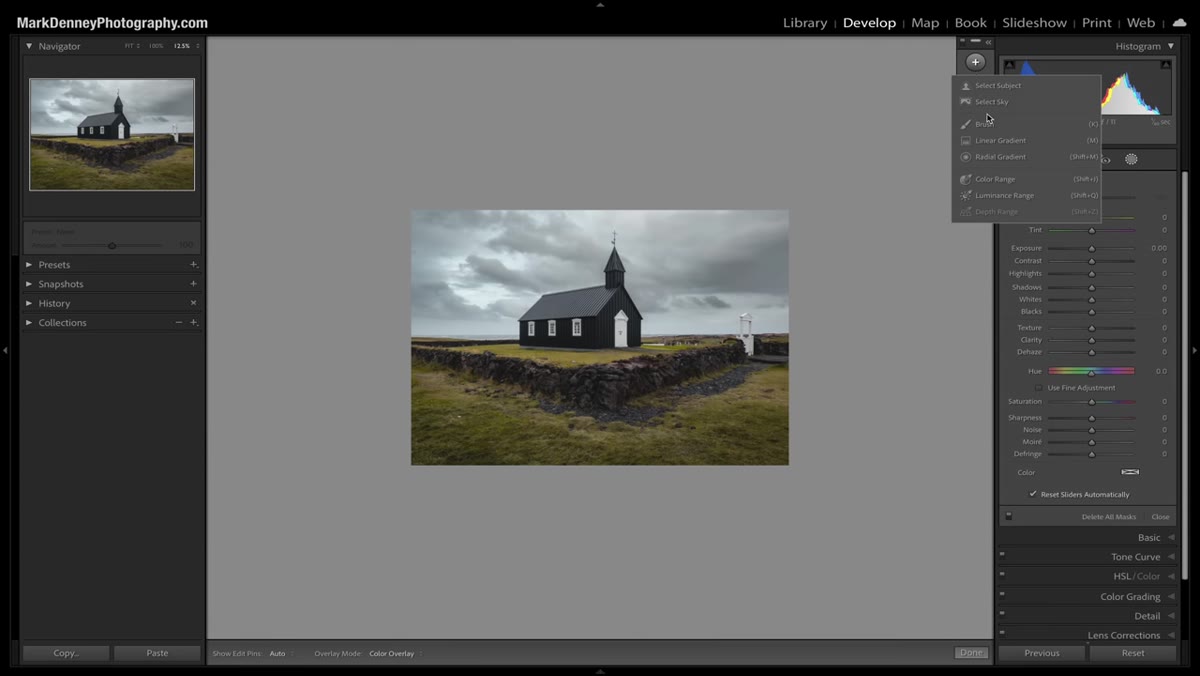
Task: Clear History with the X icon
Action: (x=194, y=303)
